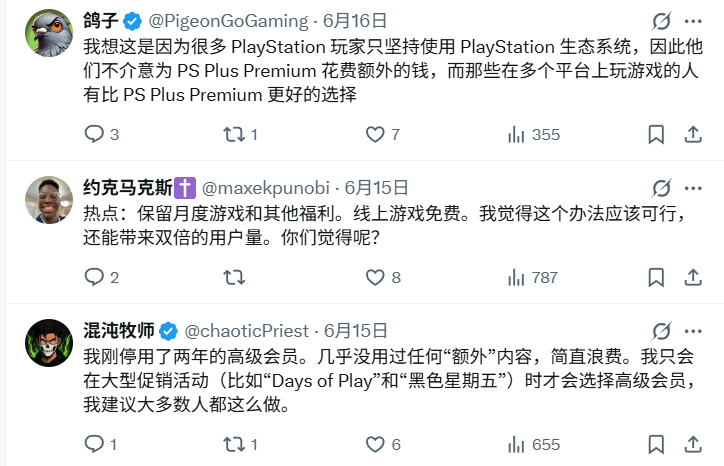Retweet the PigeonGoGaming post
The height and width of the screenshot is (466, 724).
point(237,134)
